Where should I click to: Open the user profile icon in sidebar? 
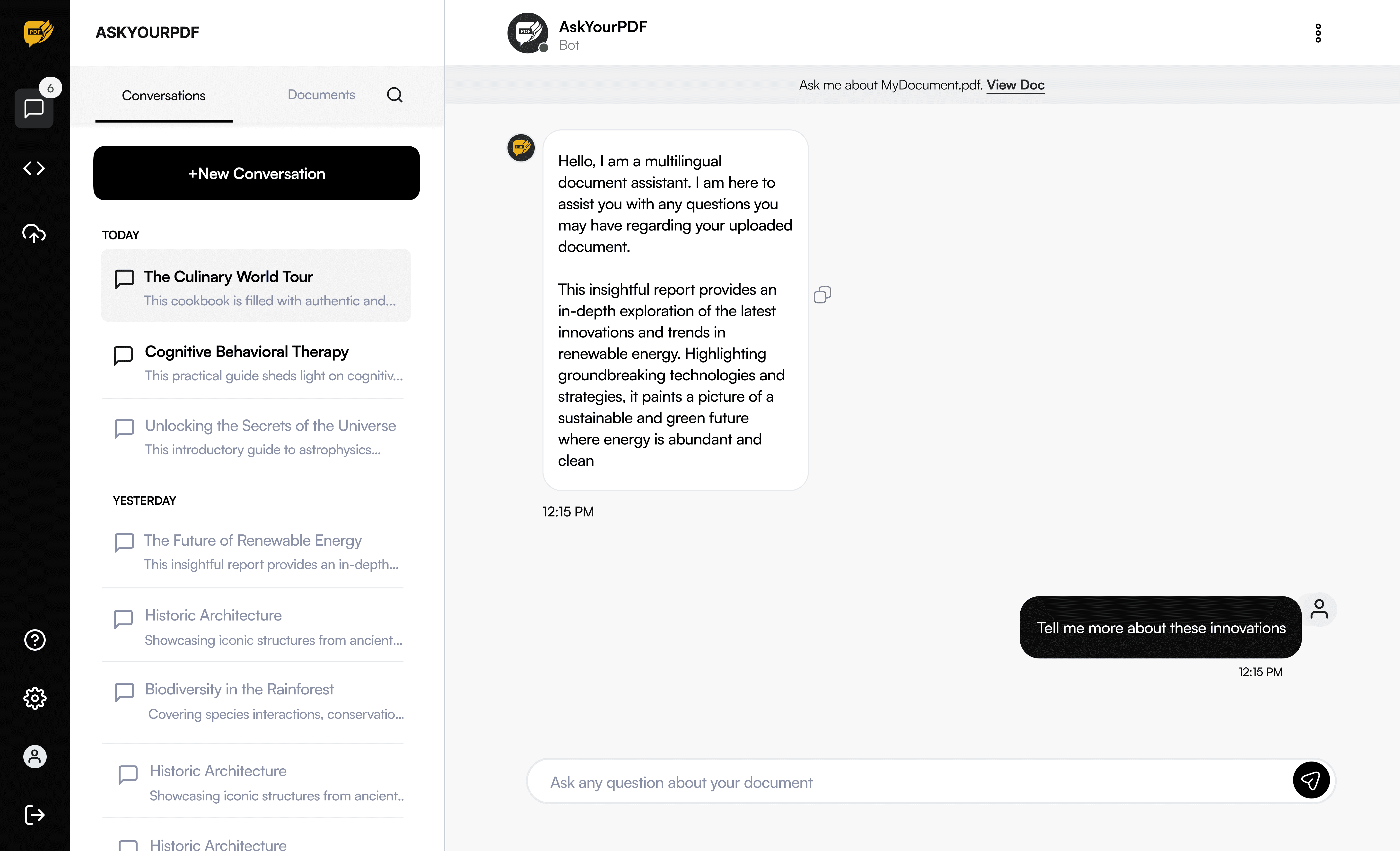35,757
